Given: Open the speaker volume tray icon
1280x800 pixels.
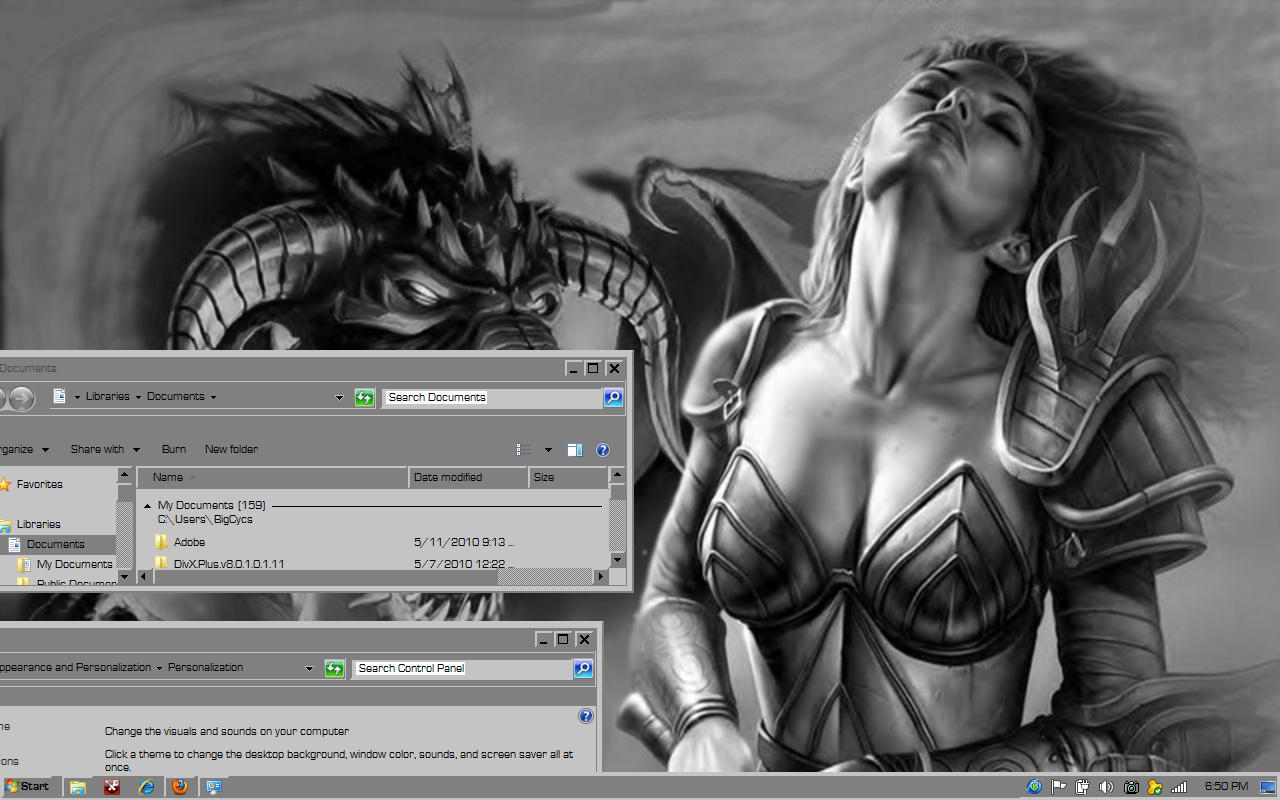Looking at the screenshot, I should [1106, 787].
